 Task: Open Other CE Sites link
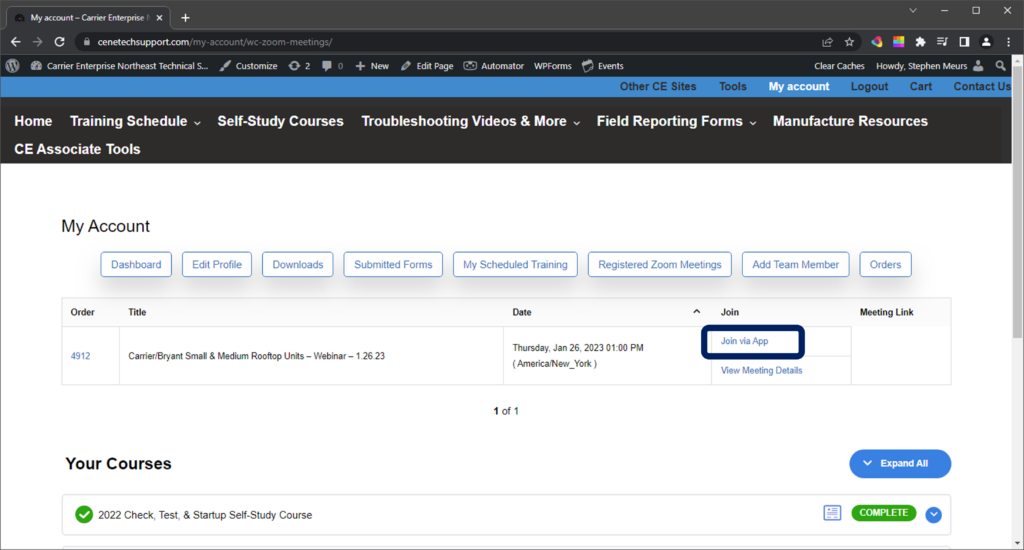(658, 86)
